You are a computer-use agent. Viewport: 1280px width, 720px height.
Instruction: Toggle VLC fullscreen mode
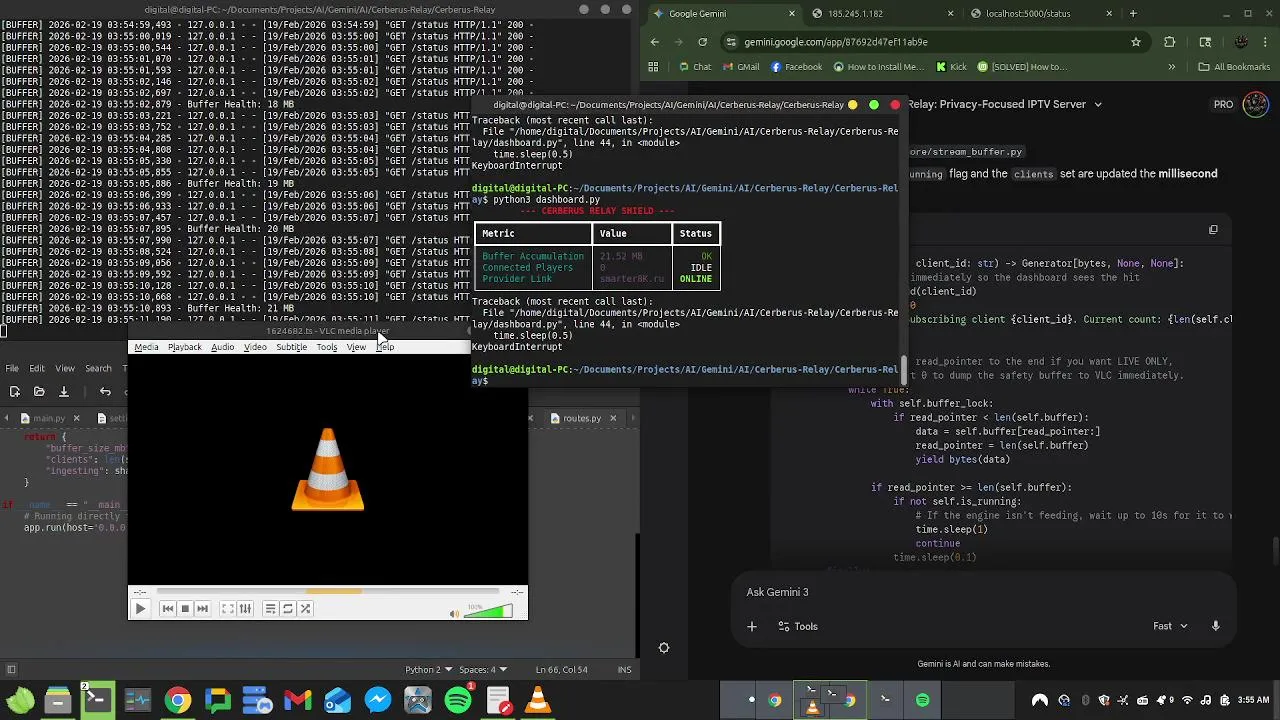click(228, 608)
